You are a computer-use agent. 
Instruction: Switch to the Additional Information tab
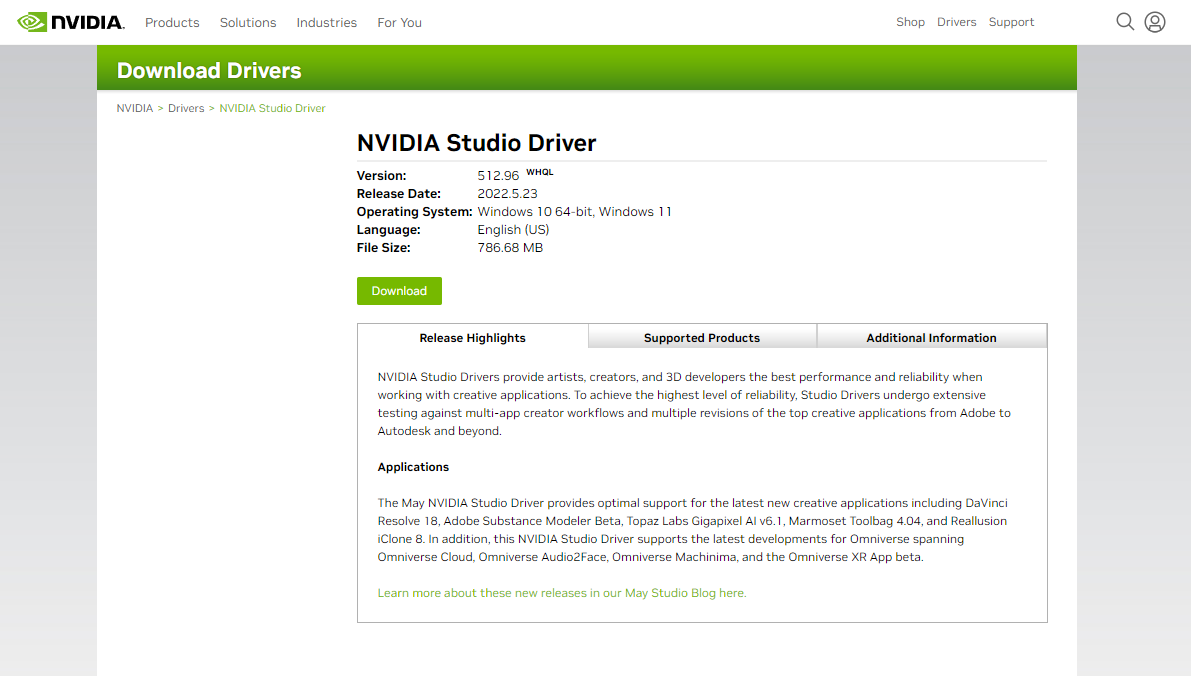pos(931,337)
